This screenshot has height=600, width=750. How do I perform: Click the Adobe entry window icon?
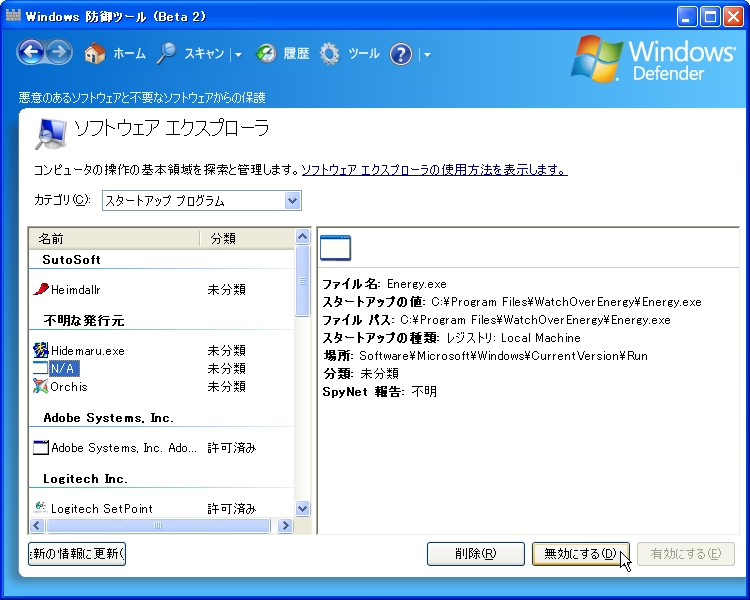coord(41,447)
